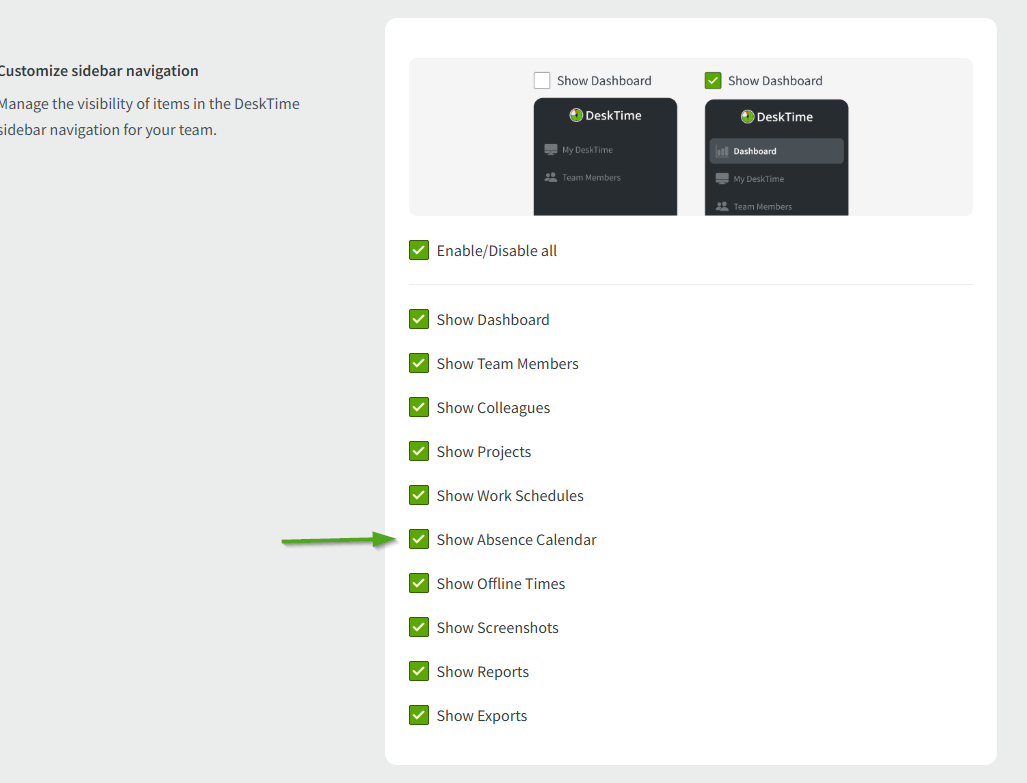Screen dimensions: 1027x783
Task: Hide Reports by unchecking Show Reports
Action: [x=419, y=671]
